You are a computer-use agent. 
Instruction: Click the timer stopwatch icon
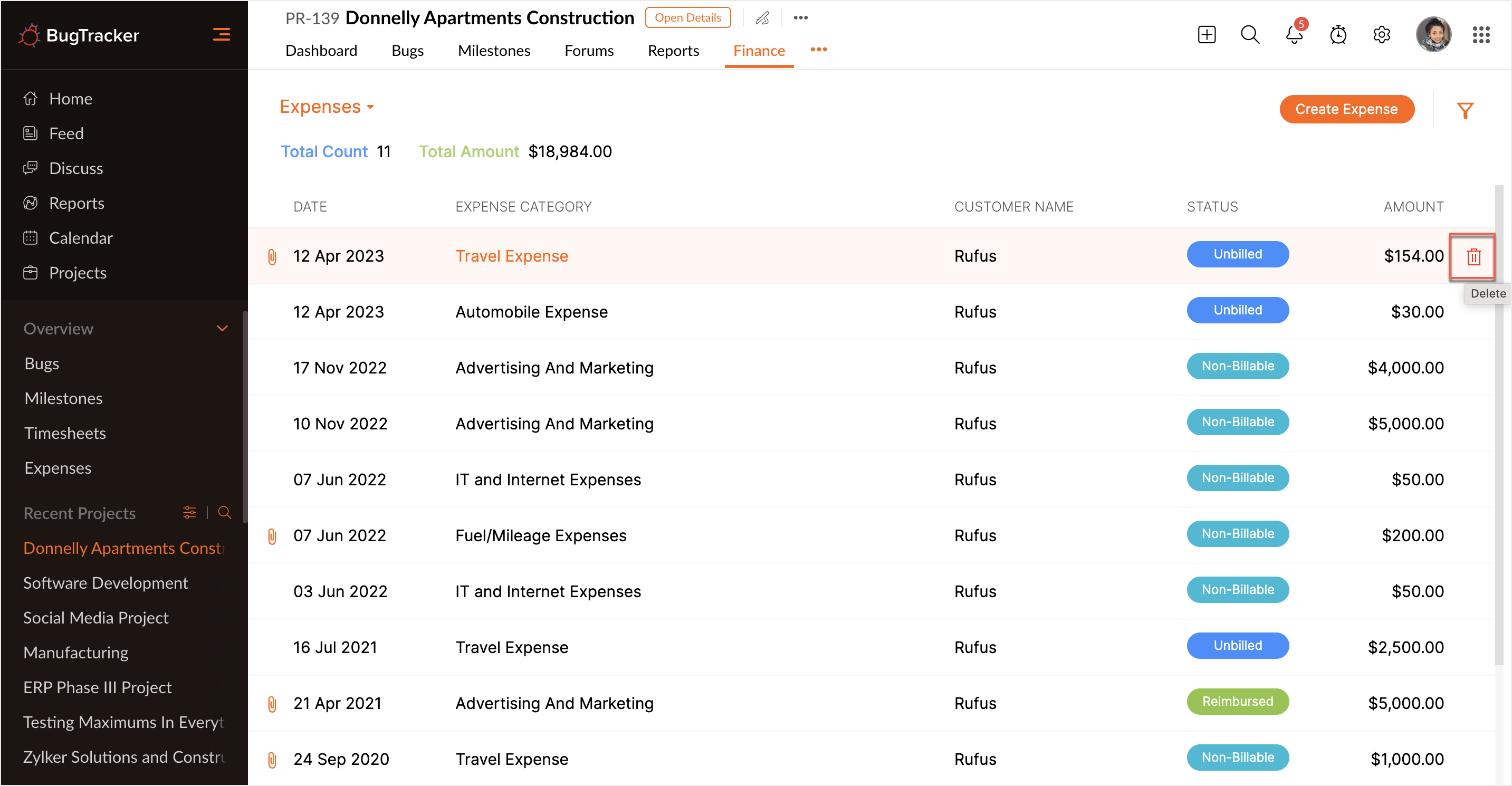pyautogui.click(x=1338, y=35)
